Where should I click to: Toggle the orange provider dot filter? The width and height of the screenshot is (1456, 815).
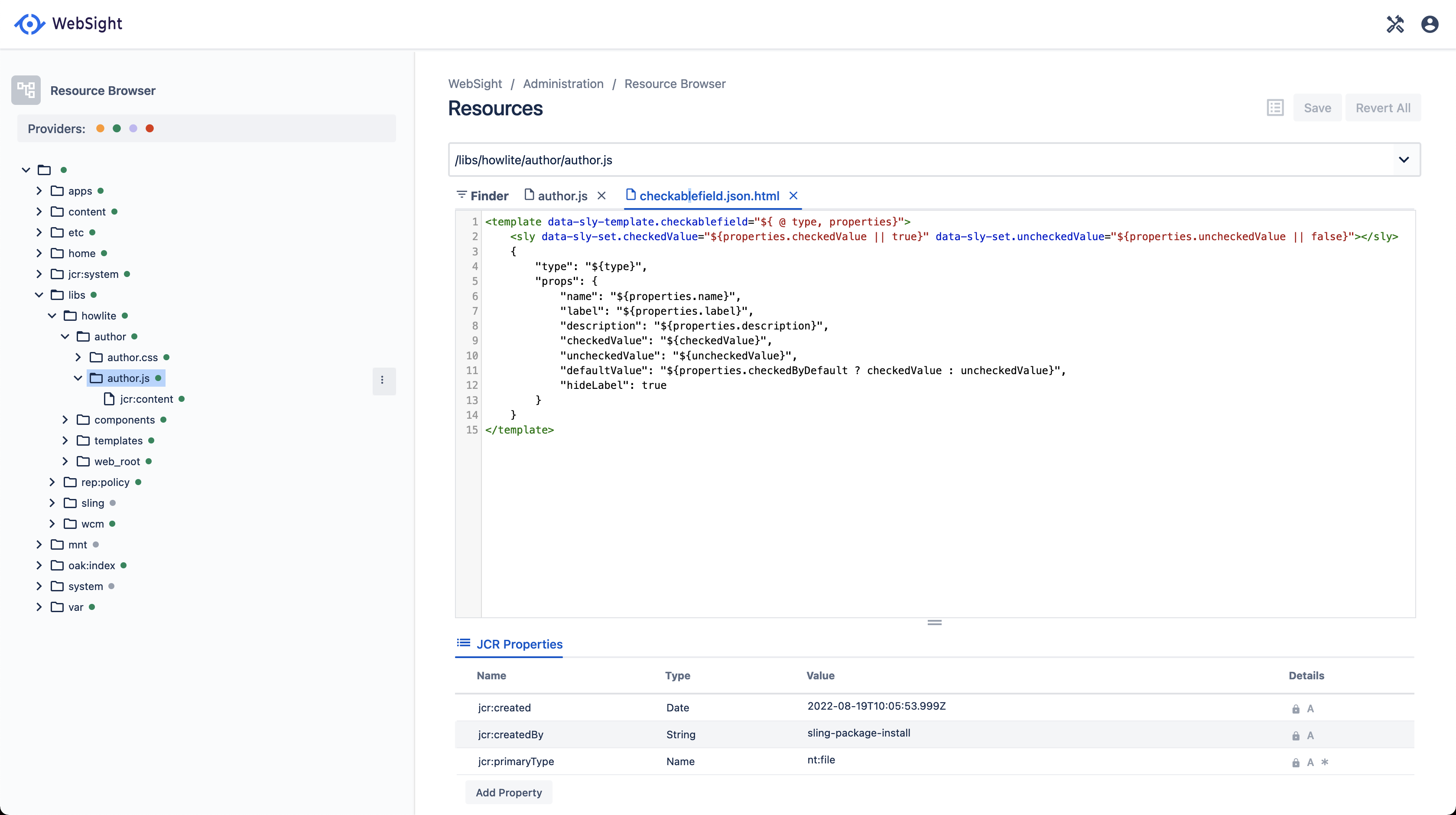(100, 128)
